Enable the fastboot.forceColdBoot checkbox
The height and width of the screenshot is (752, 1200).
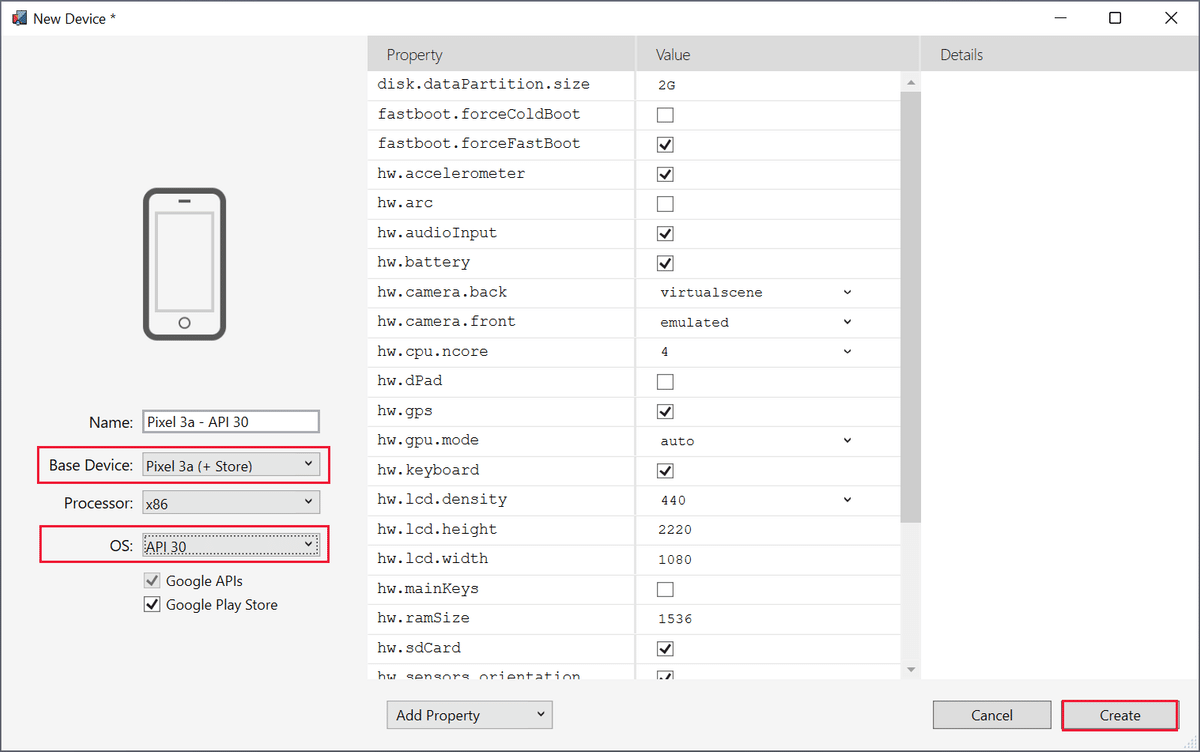pos(665,115)
